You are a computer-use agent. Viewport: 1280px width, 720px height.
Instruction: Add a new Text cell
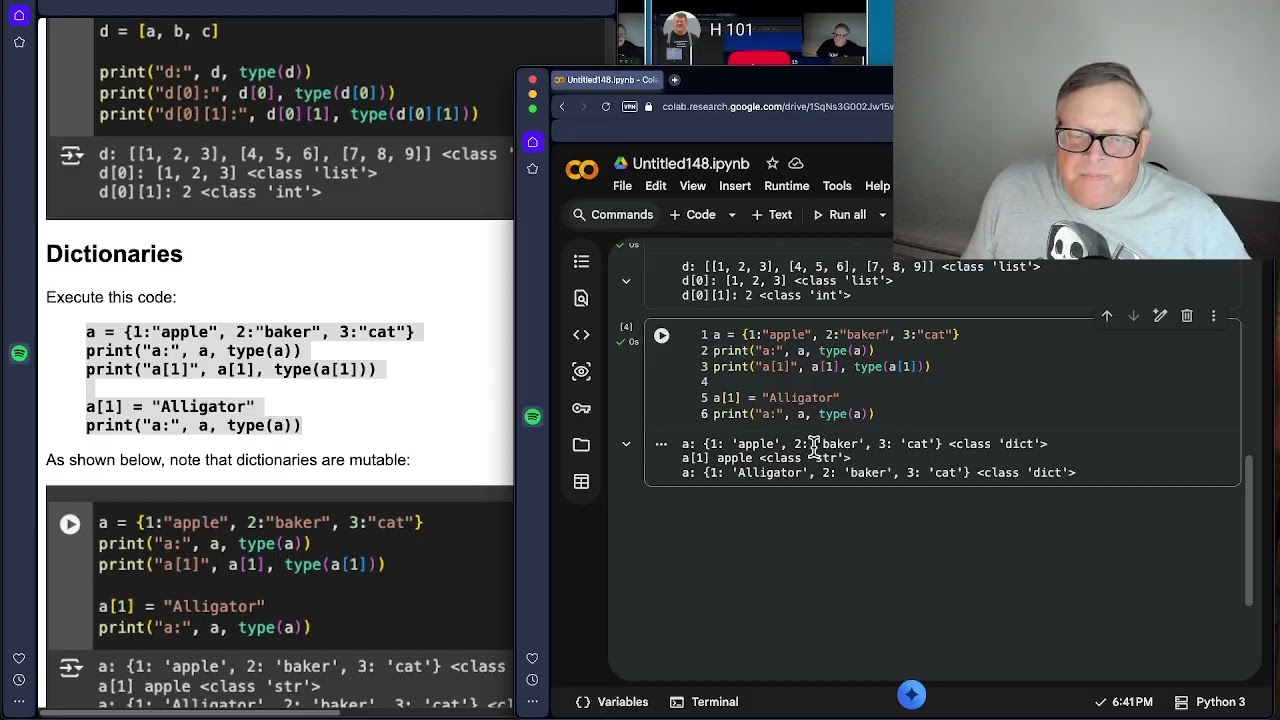click(x=771, y=215)
